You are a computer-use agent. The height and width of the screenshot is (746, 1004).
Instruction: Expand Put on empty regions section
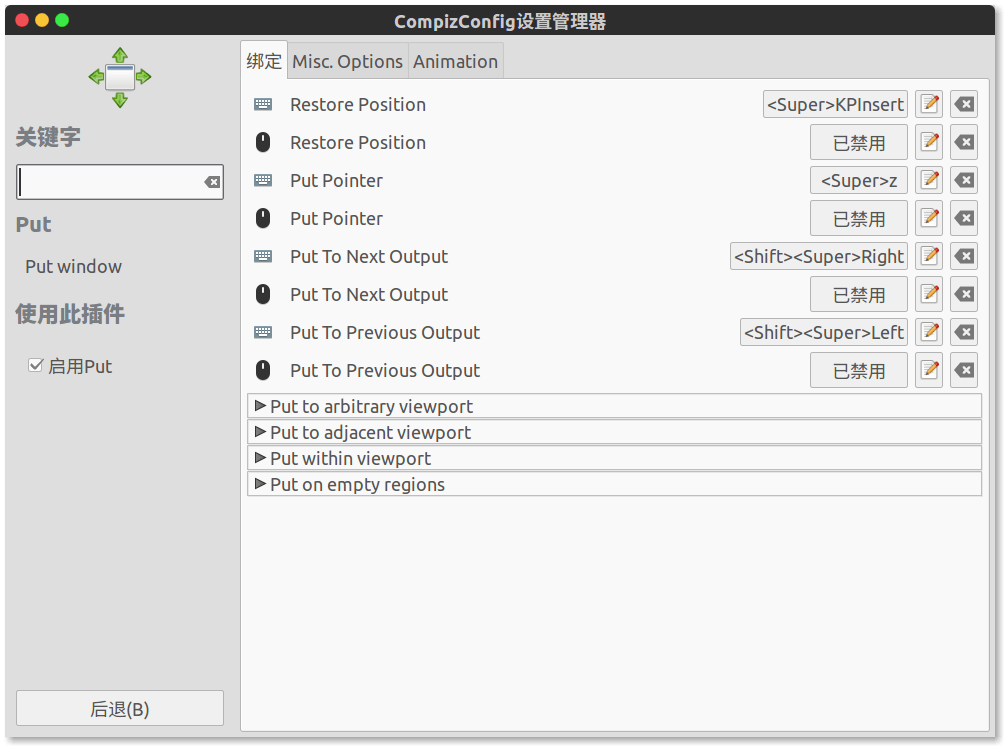(261, 484)
